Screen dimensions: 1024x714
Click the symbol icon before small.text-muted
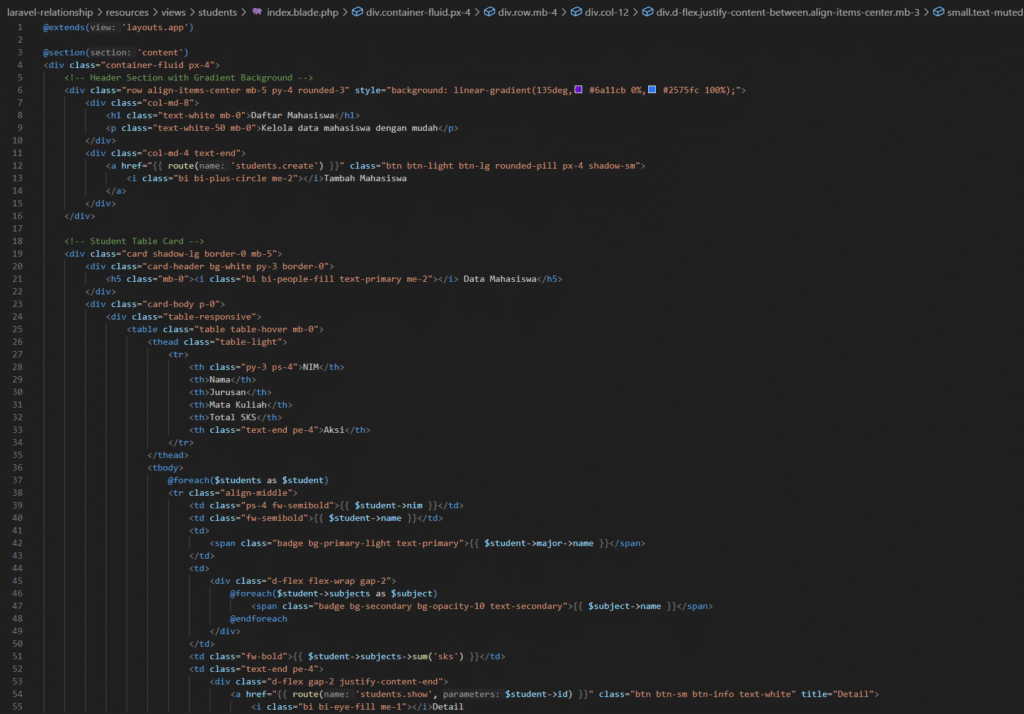(x=924, y=13)
